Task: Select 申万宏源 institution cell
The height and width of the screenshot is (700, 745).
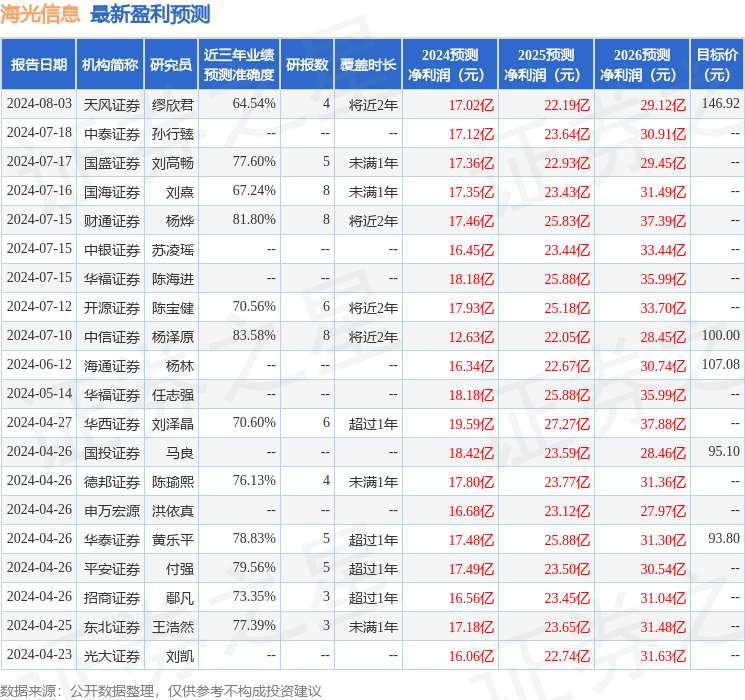Action: coord(112,511)
